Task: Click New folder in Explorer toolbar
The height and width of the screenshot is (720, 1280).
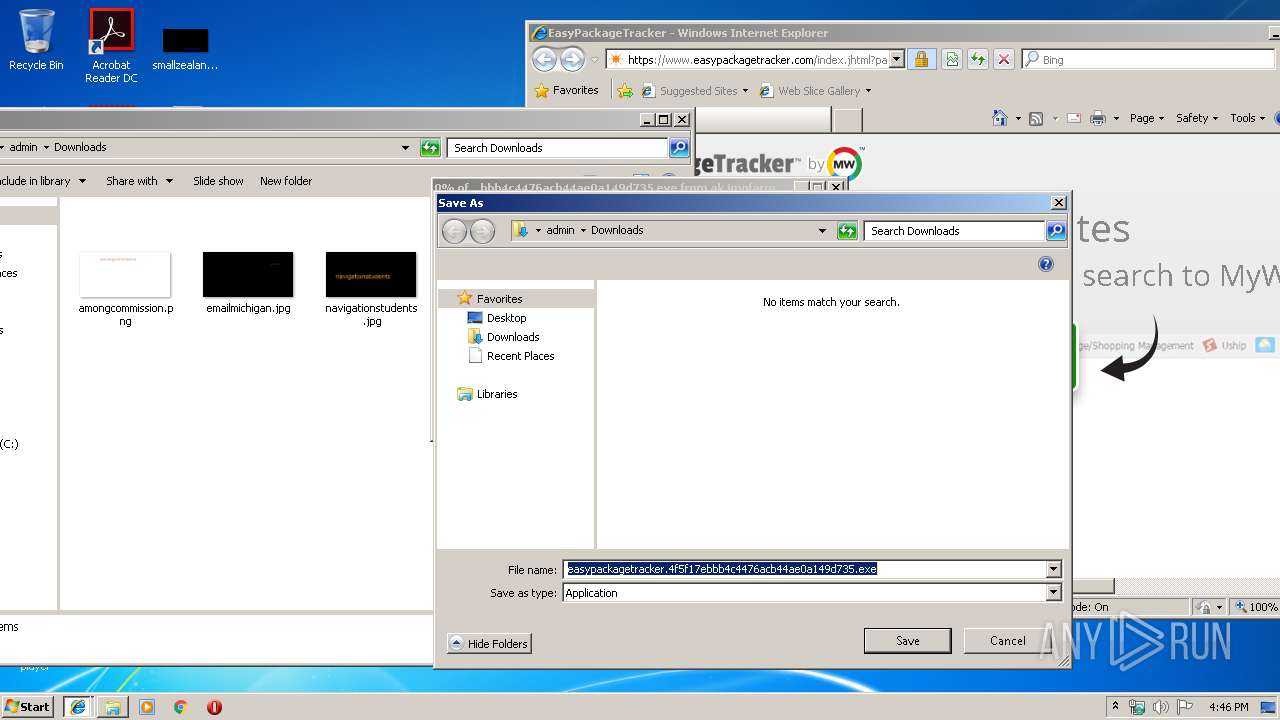Action: (286, 181)
